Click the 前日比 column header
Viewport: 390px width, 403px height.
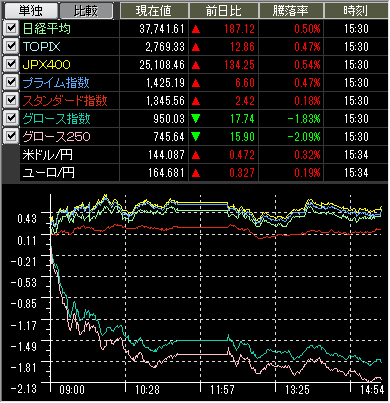pyautogui.click(x=224, y=11)
